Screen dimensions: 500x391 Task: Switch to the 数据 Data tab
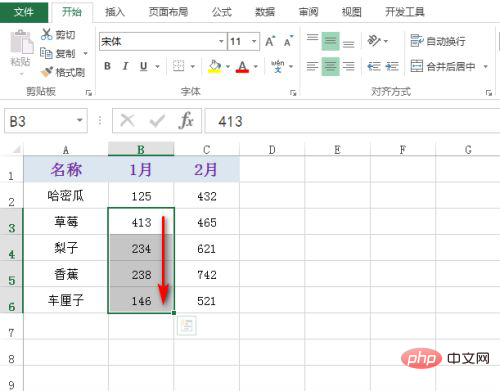265,12
